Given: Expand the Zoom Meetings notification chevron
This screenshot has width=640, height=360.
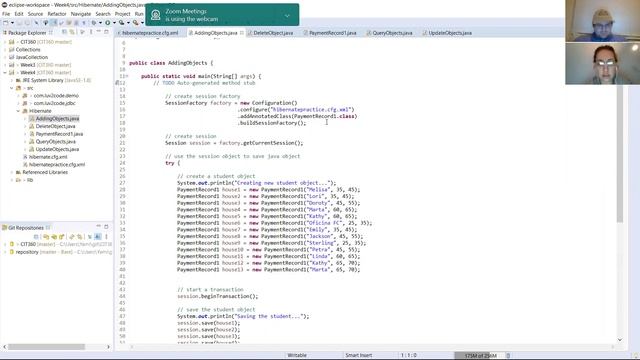Looking at the screenshot, I should [287, 16].
